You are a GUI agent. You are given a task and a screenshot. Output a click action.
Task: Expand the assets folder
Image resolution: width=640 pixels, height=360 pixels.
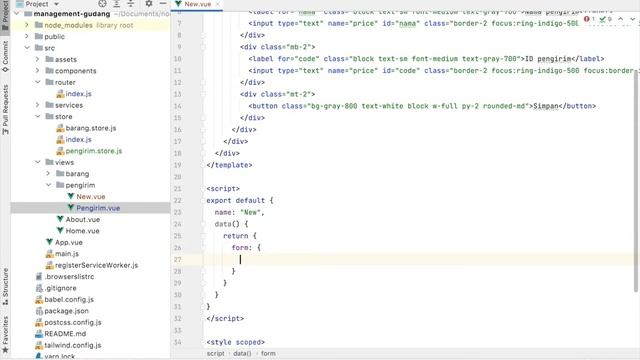(x=38, y=59)
